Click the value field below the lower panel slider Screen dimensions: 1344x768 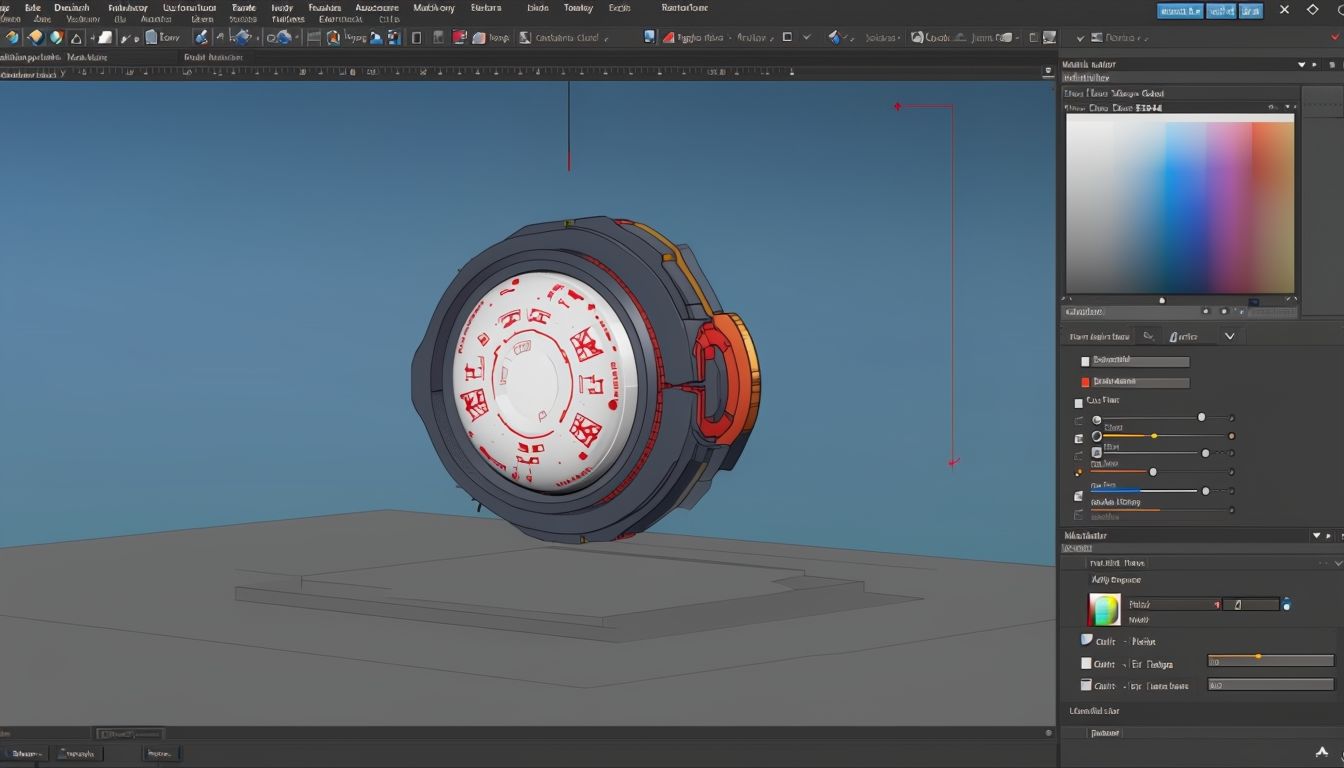[x=1270, y=685]
